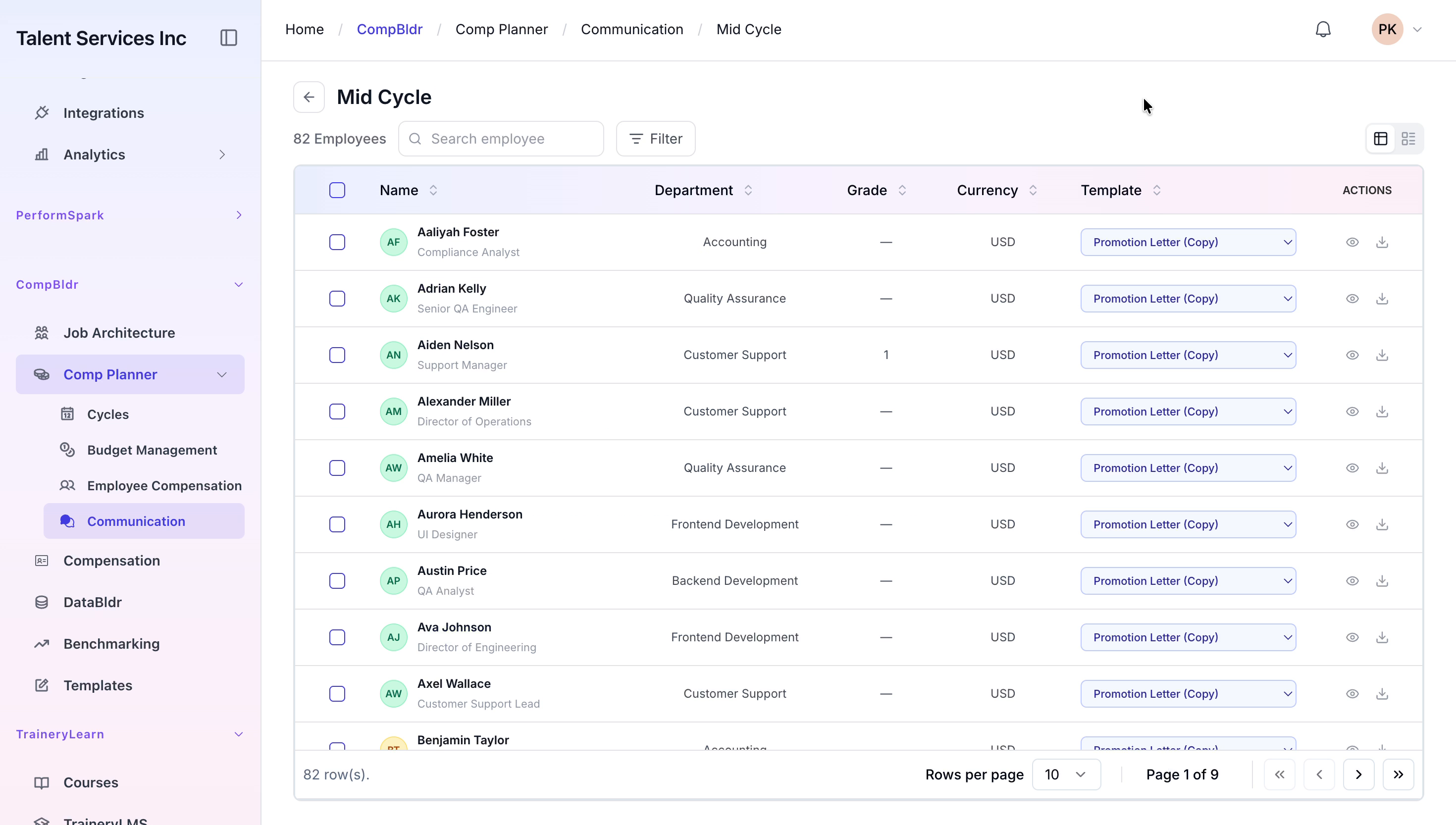Go to the next page of results
The width and height of the screenshot is (1456, 825).
click(1358, 774)
